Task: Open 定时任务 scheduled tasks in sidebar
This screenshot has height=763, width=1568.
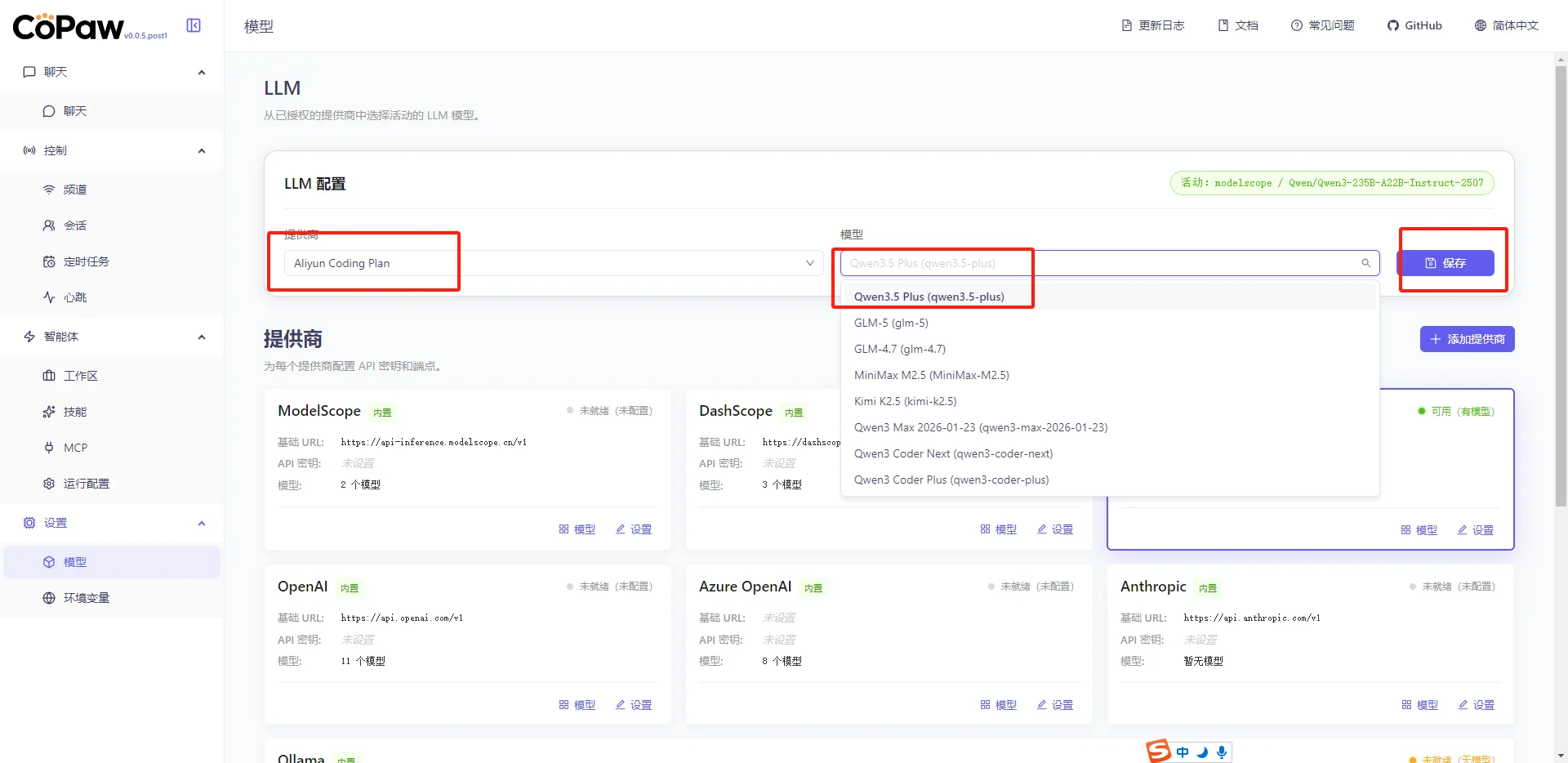Action: tap(86, 261)
